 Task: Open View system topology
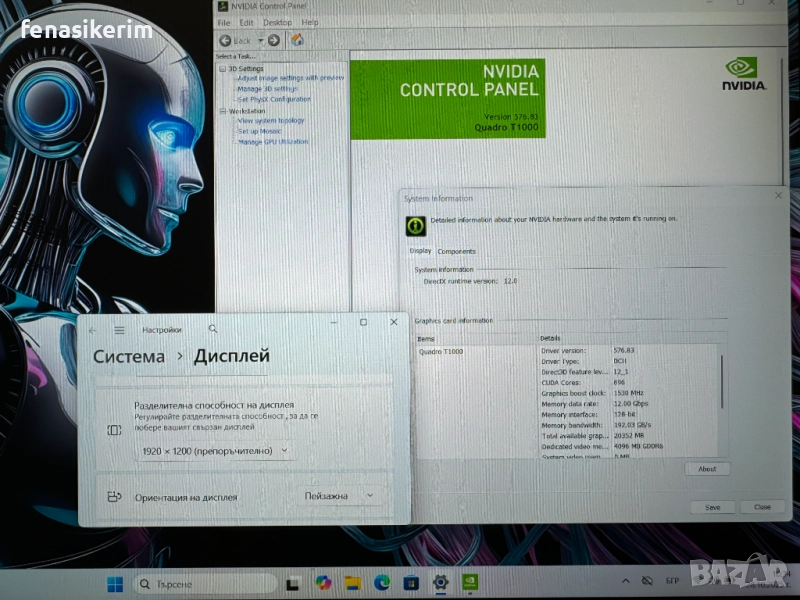(271, 121)
